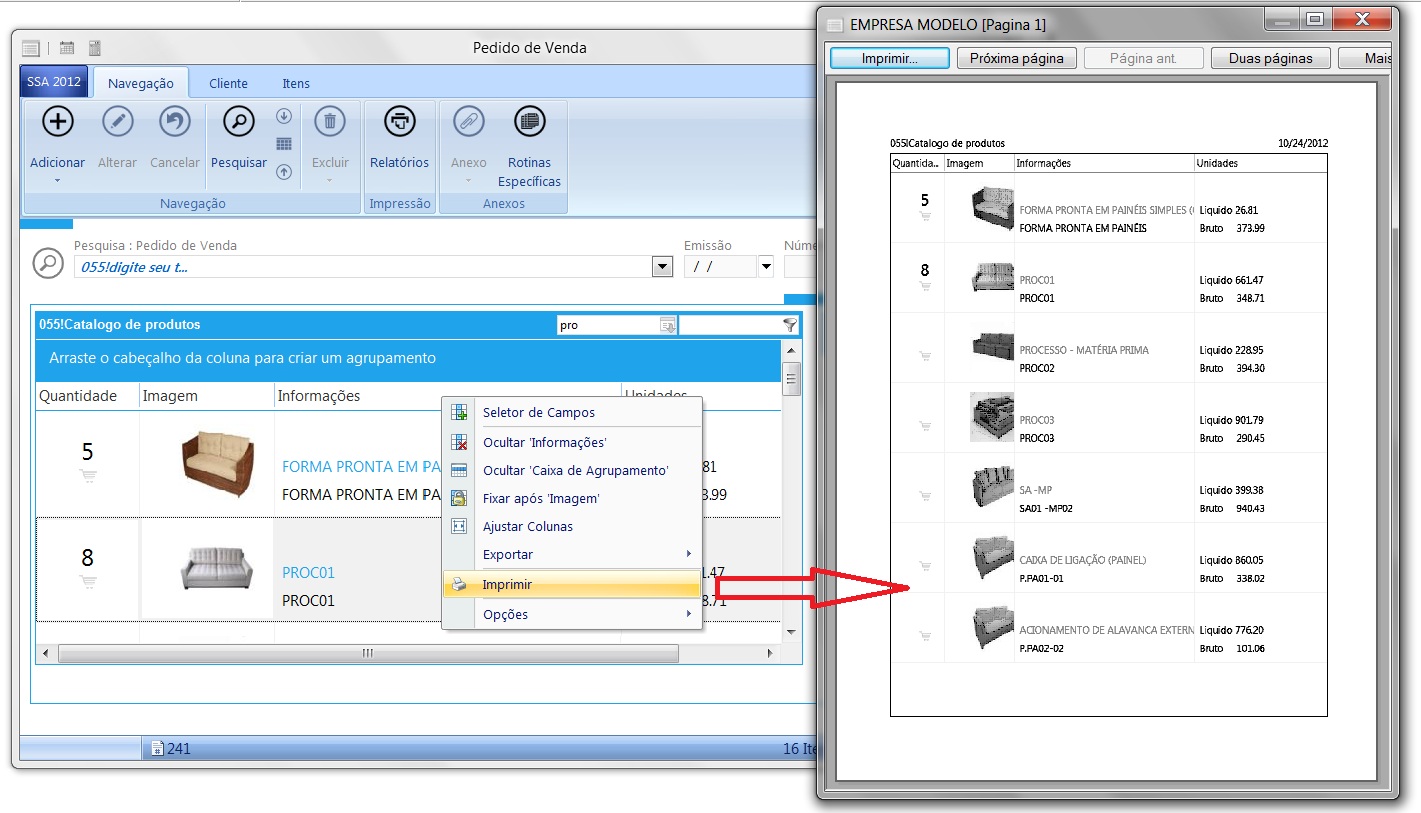Expand the Exportar submenu

pyautogui.click(x=689, y=554)
